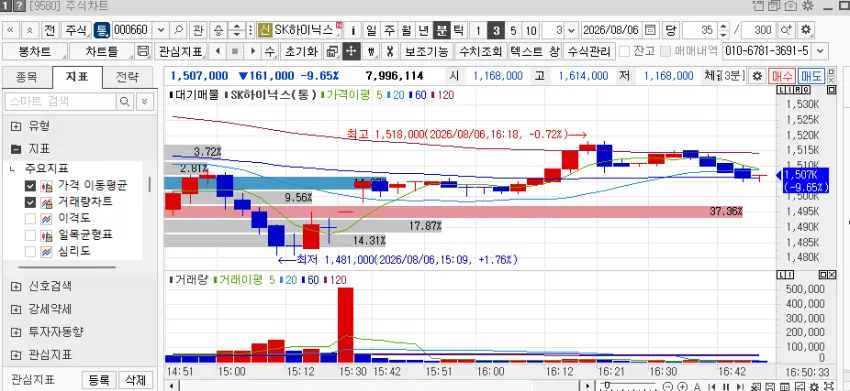This screenshot has height=391, width=850.
Task: Click the candle count 35 stepper arrows
Action: [x=723, y=30]
